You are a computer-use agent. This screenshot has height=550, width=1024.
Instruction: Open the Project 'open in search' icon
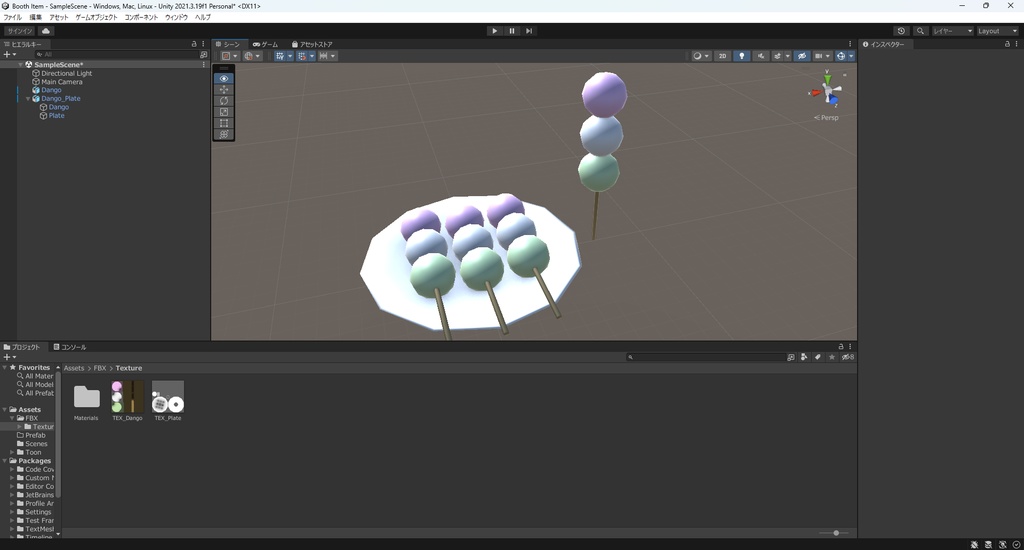791,357
